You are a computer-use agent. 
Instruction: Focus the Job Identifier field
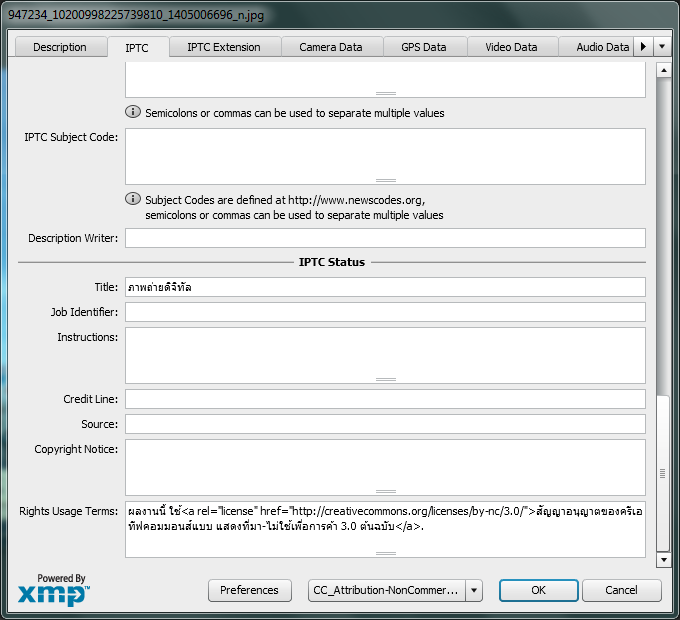pos(385,312)
